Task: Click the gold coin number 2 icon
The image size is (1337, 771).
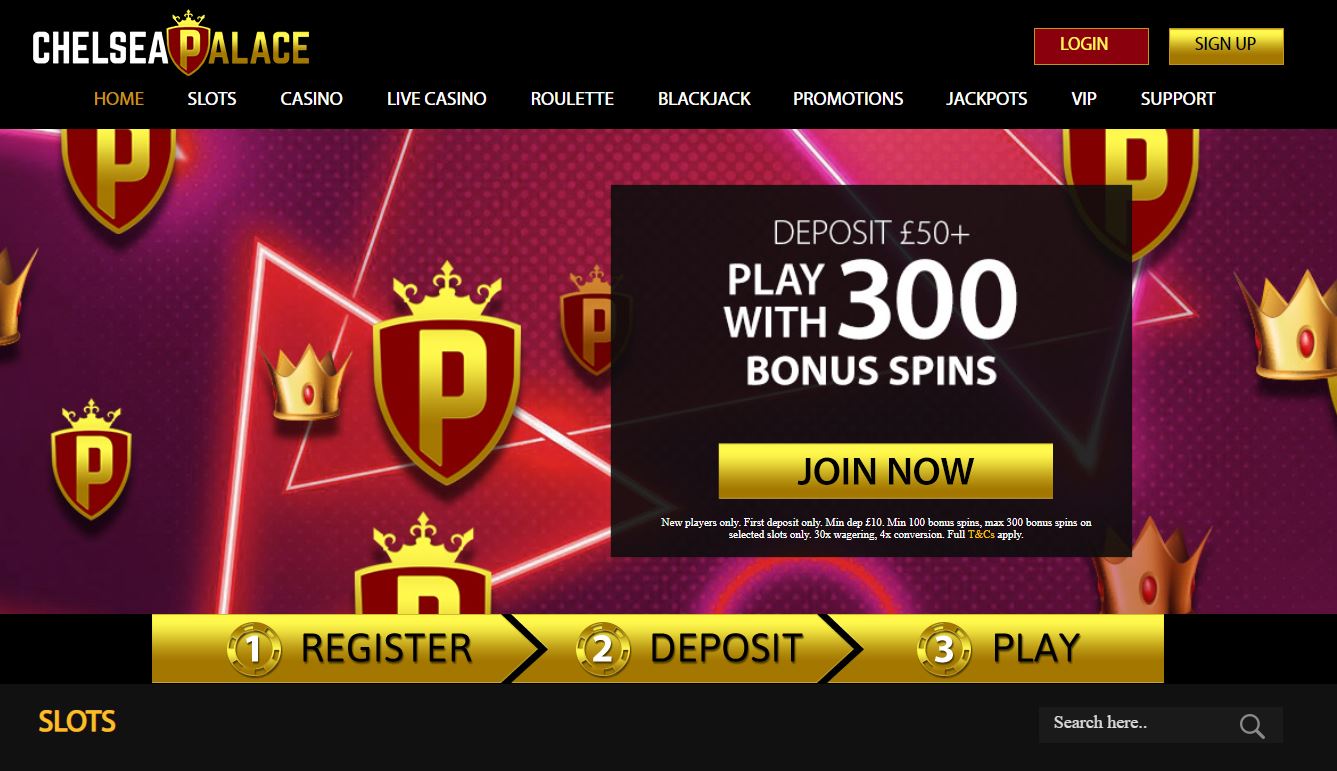Action: [602, 650]
